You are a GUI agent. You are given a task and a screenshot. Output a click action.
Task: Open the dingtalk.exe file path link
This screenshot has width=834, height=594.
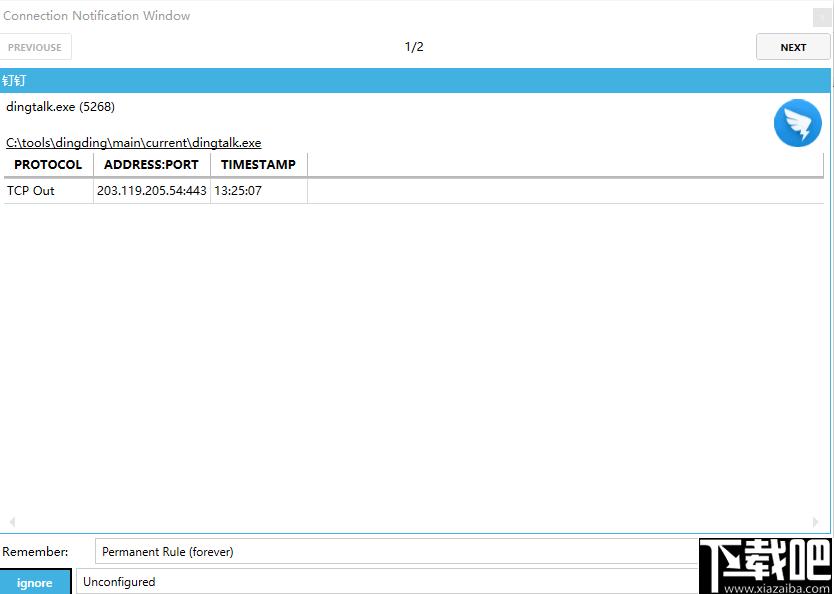click(x=133, y=143)
